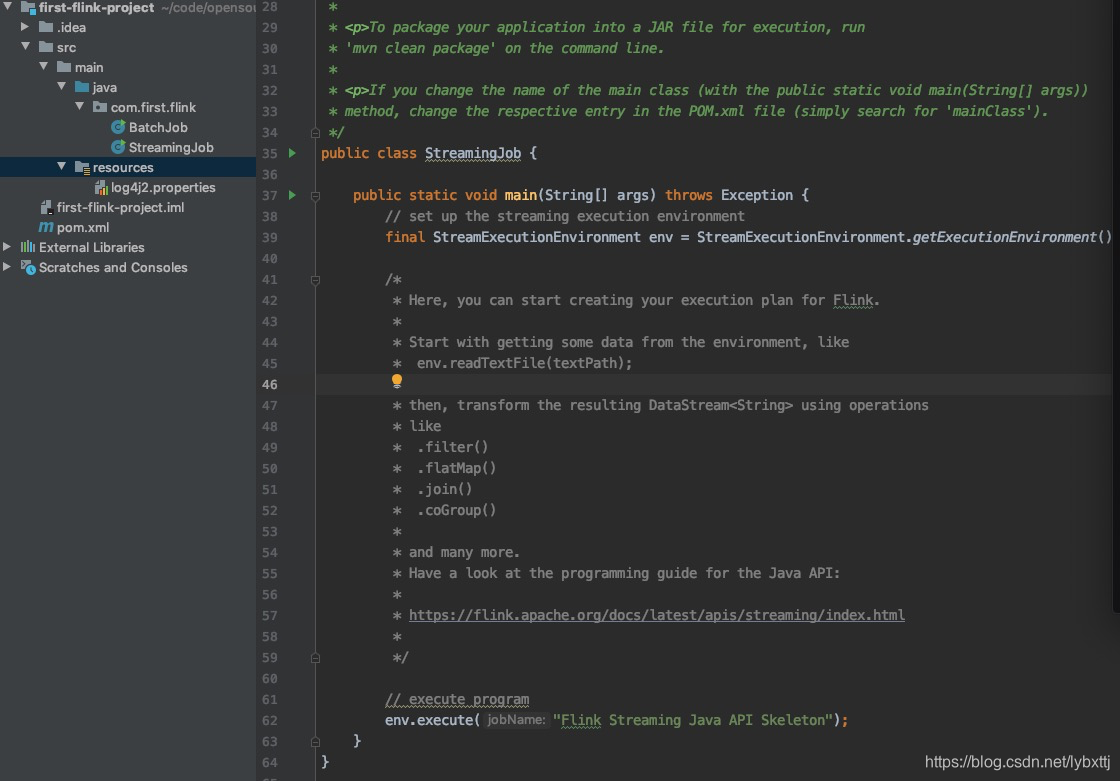Image resolution: width=1120 pixels, height=781 pixels.
Task: Click the StreamingJob class icon
Action: (118, 147)
